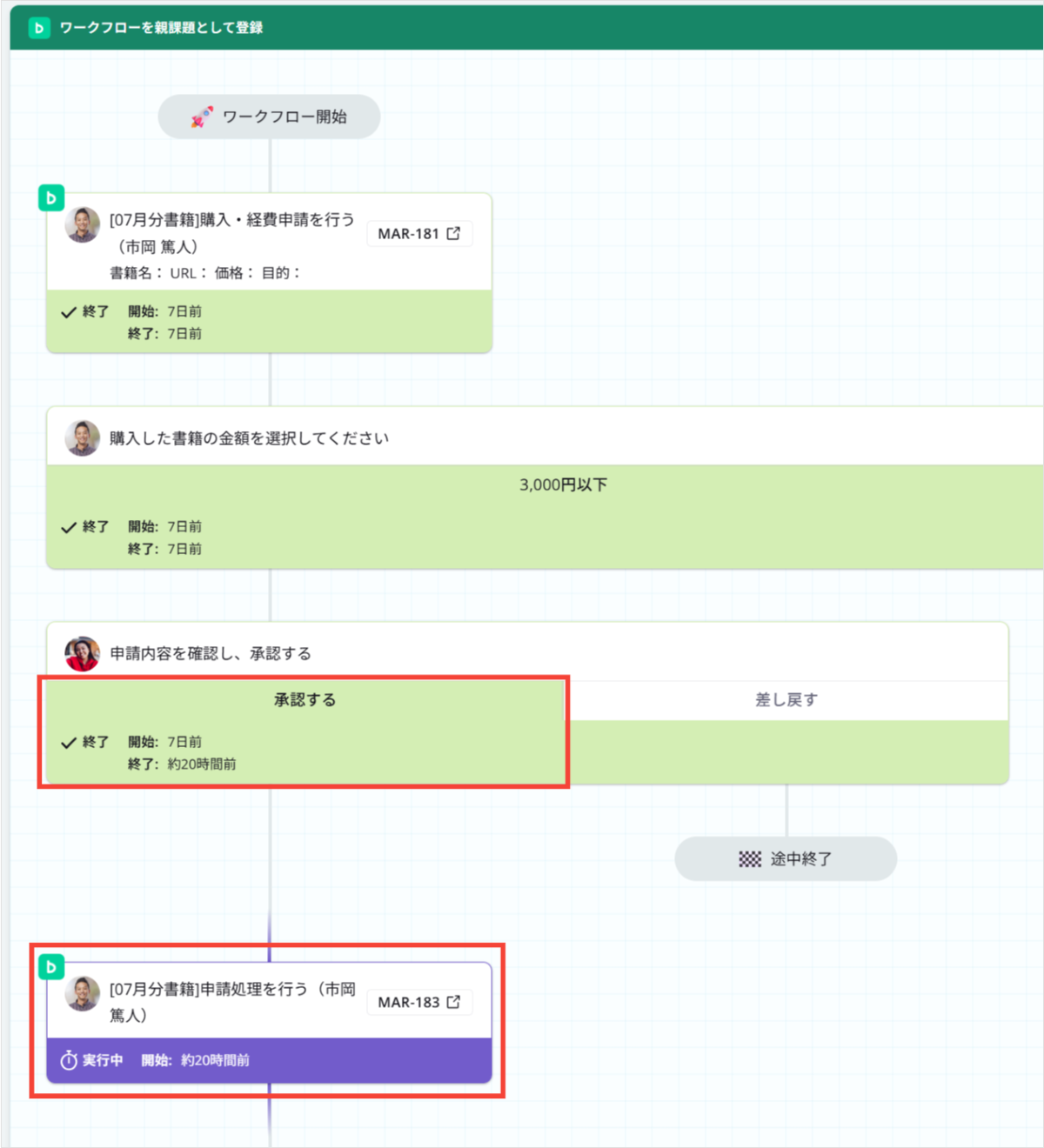Click external link icon next to MAR-183

click(x=453, y=1002)
